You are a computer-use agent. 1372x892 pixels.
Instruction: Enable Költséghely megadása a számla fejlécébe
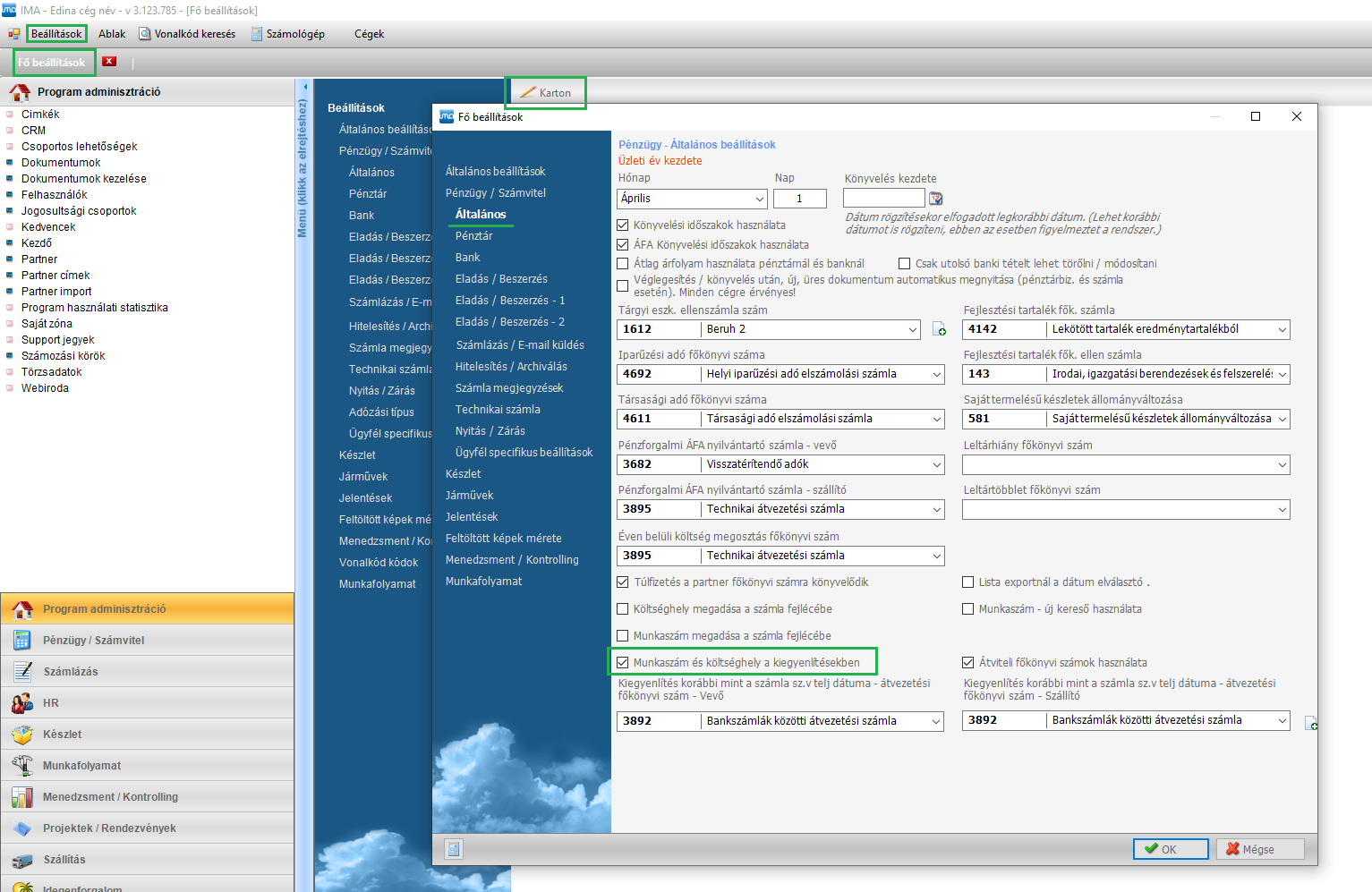[623, 609]
